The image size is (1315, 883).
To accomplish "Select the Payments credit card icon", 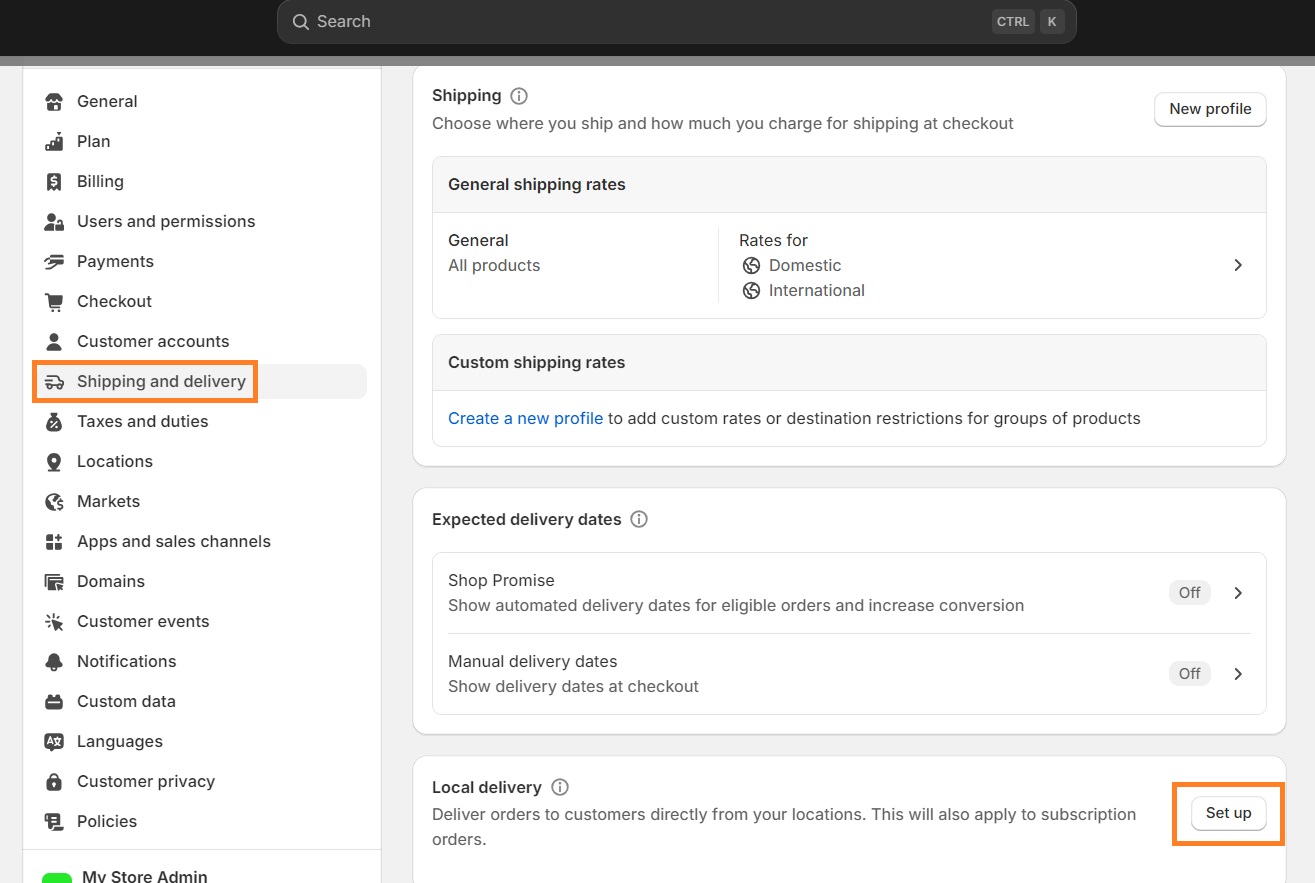I will tap(53, 261).
